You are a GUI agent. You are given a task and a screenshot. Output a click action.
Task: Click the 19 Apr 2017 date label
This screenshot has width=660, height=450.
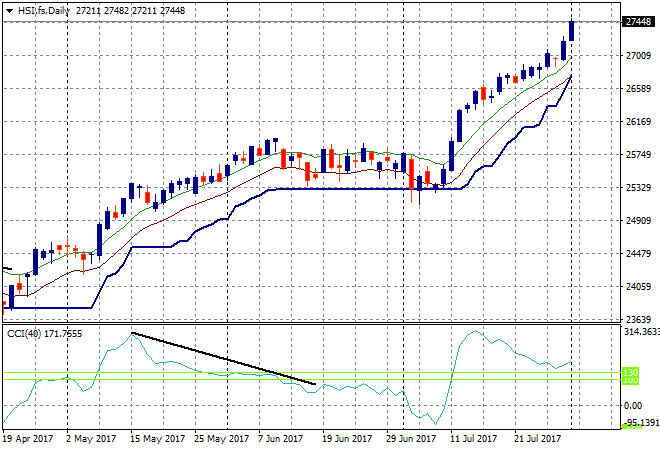[x=26, y=438]
